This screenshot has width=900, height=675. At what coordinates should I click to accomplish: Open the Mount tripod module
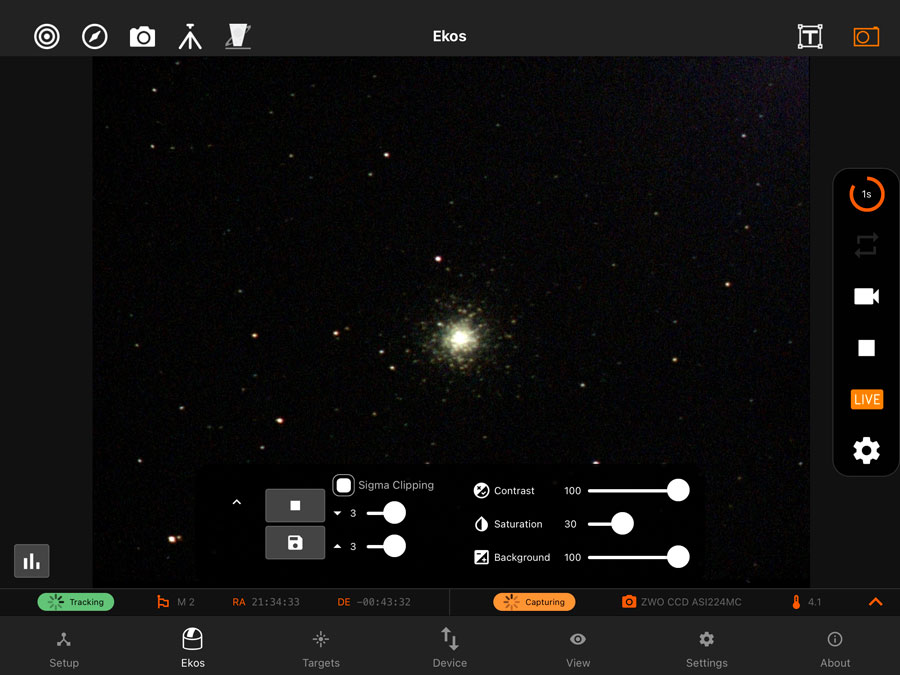tap(190, 37)
